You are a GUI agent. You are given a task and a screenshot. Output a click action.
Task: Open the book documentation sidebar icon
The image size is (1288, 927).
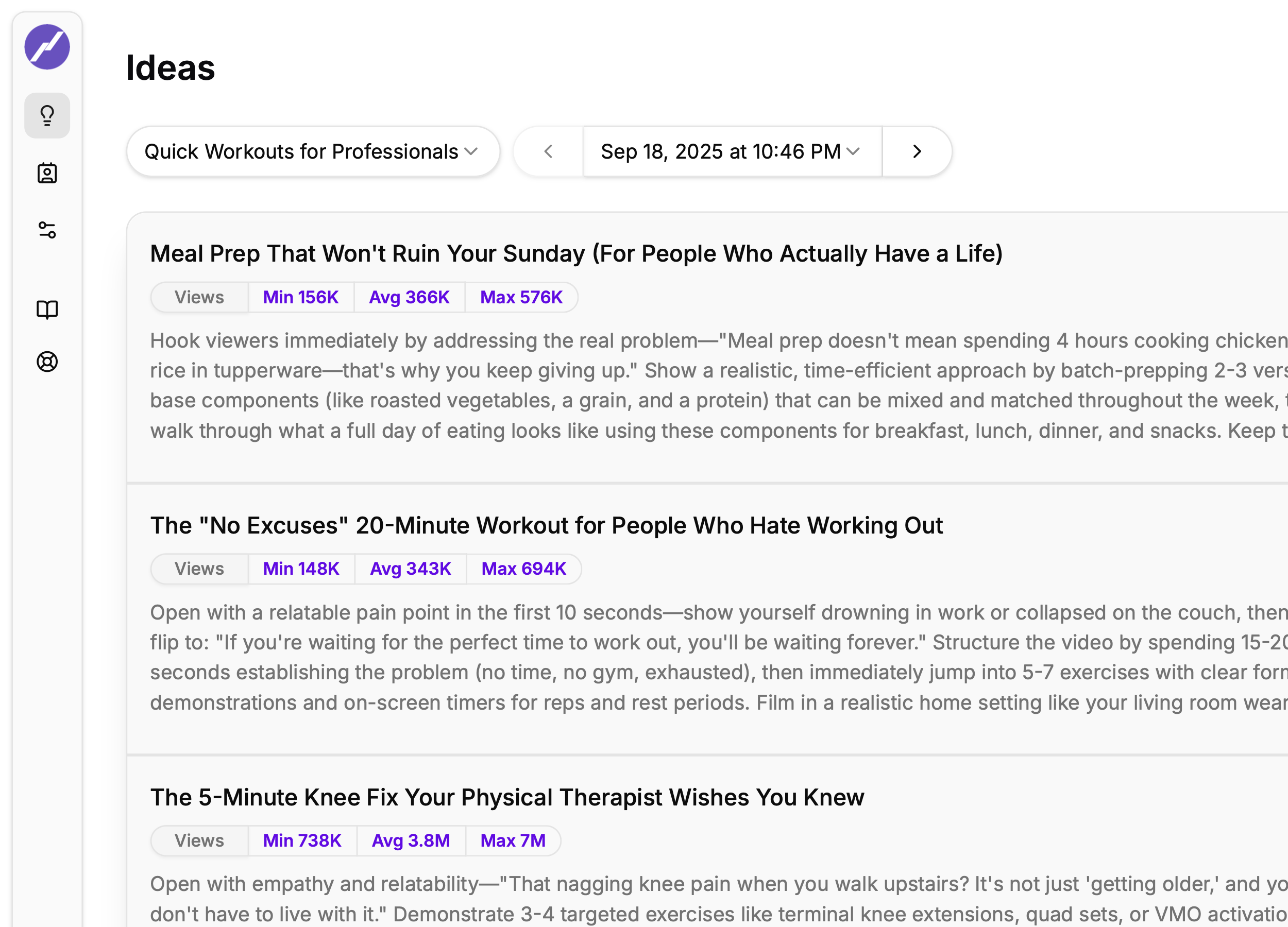pos(47,310)
